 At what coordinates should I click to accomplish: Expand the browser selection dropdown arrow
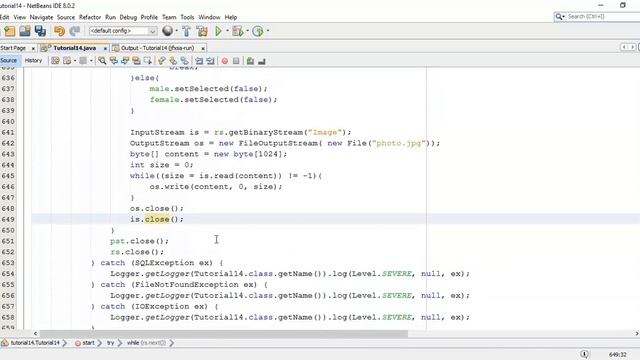coord(176,31)
